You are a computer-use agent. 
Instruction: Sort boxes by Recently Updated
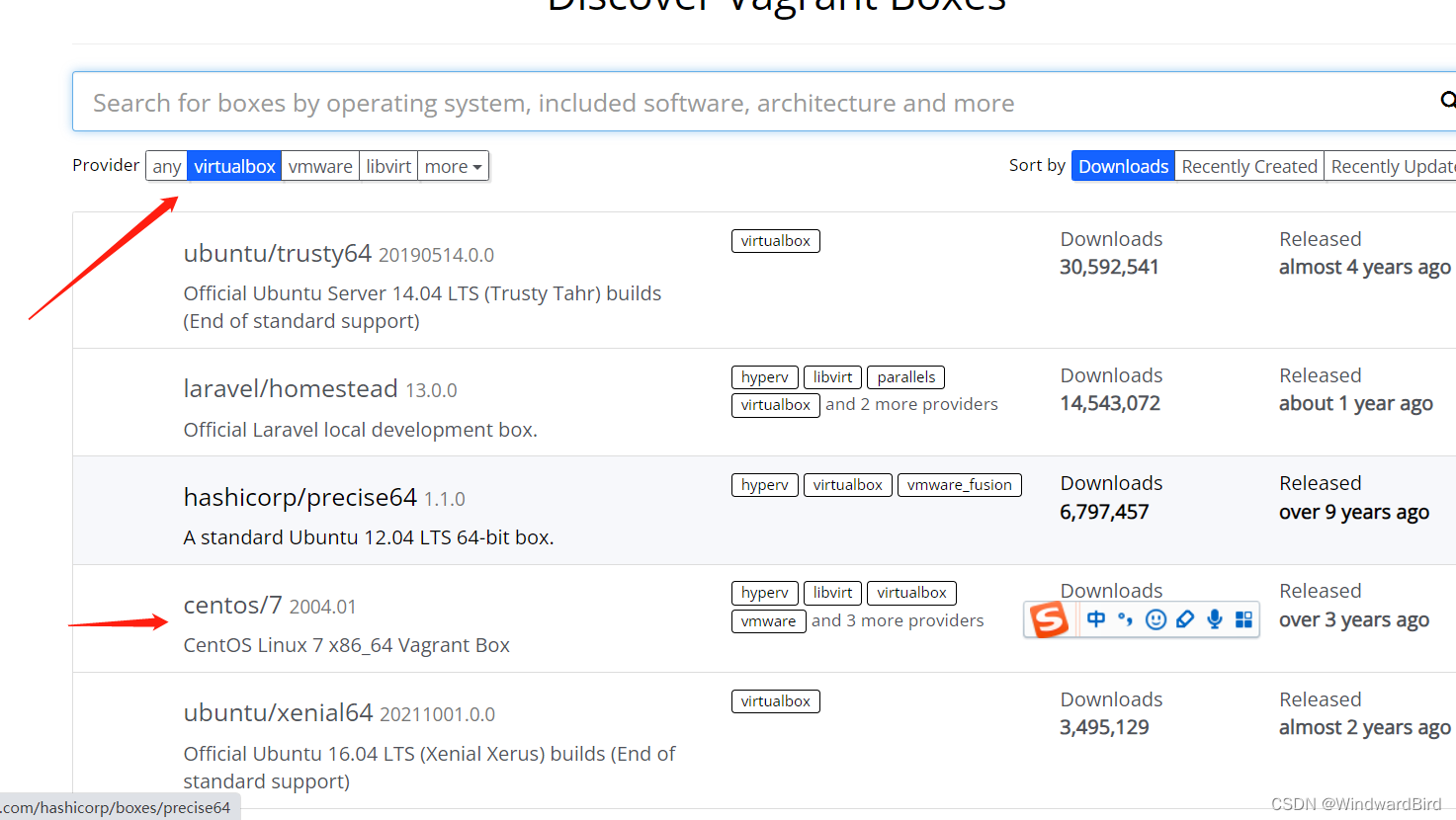click(x=1392, y=166)
